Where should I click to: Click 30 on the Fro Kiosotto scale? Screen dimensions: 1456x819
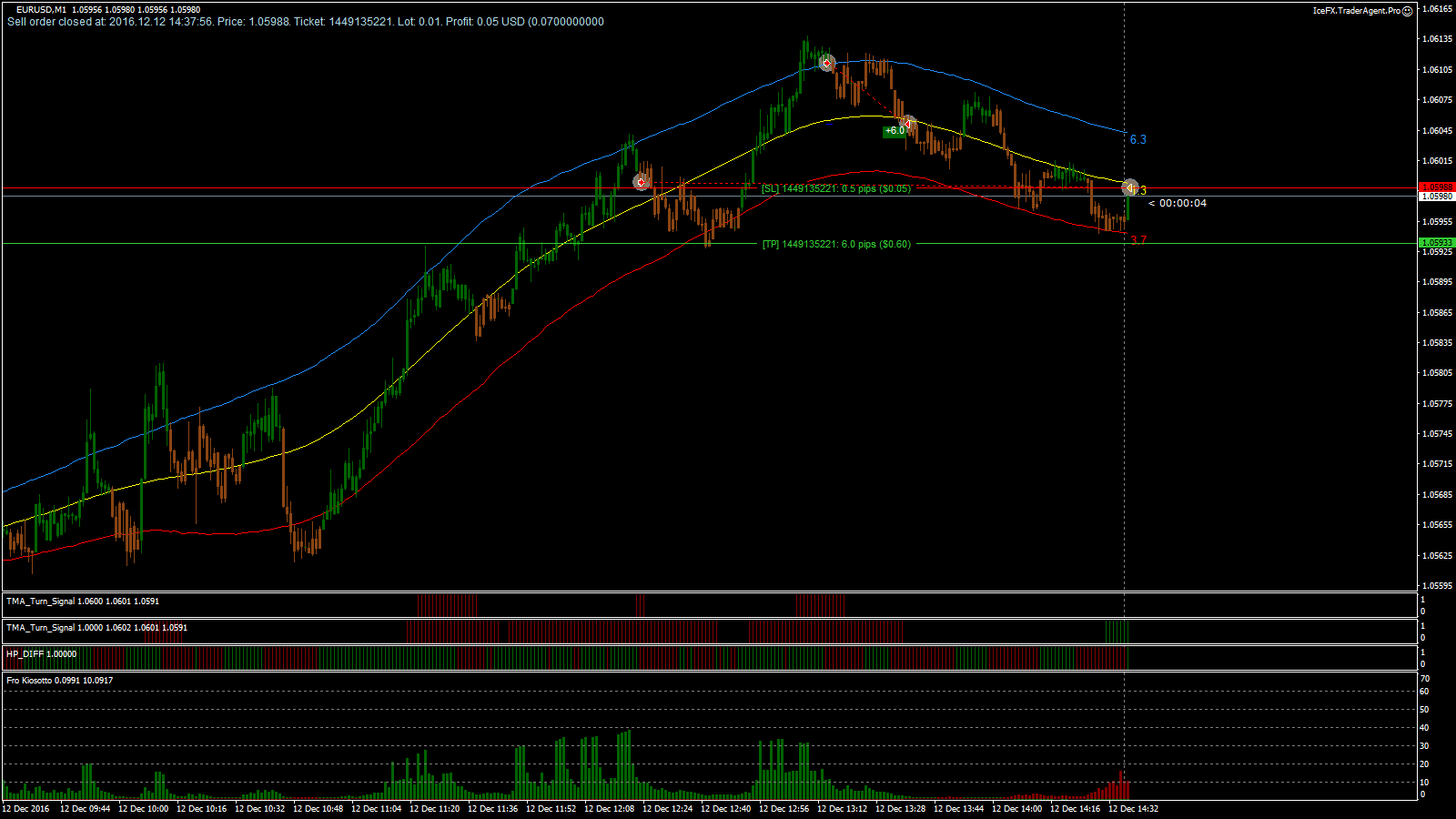1425,746
